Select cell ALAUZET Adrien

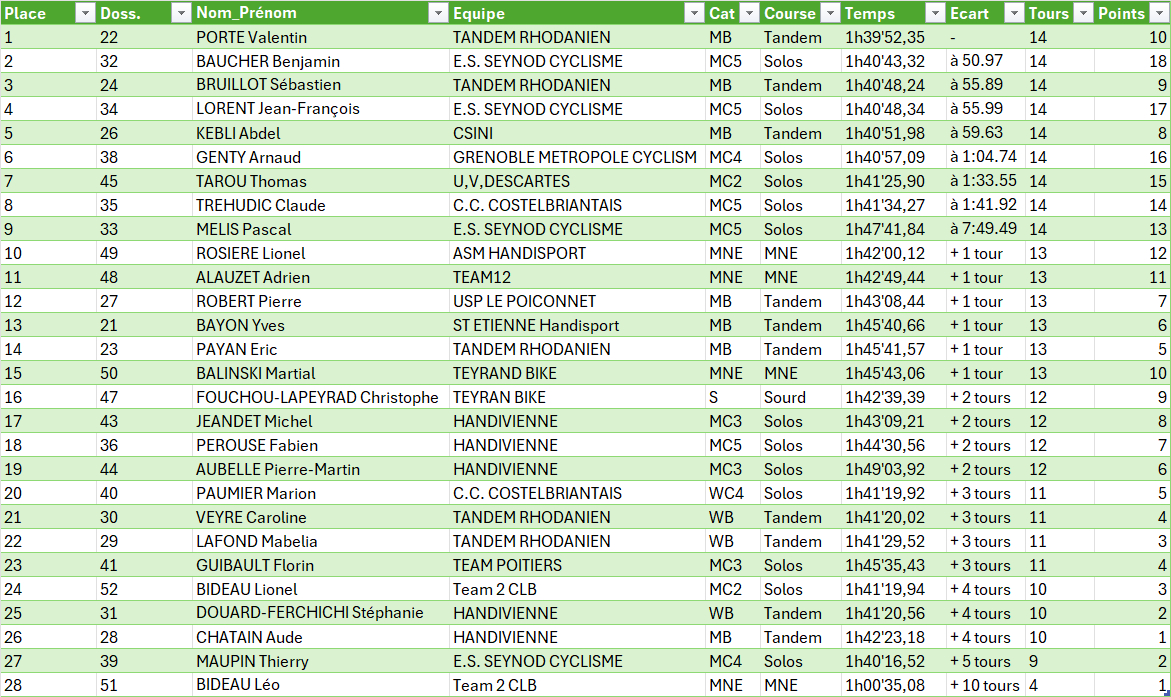[320, 277]
